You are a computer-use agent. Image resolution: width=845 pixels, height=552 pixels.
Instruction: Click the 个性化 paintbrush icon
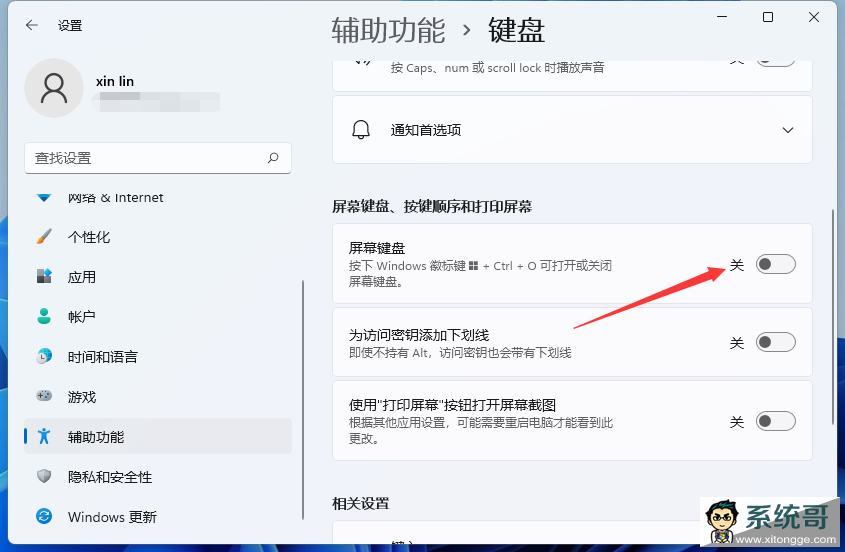click(44, 237)
